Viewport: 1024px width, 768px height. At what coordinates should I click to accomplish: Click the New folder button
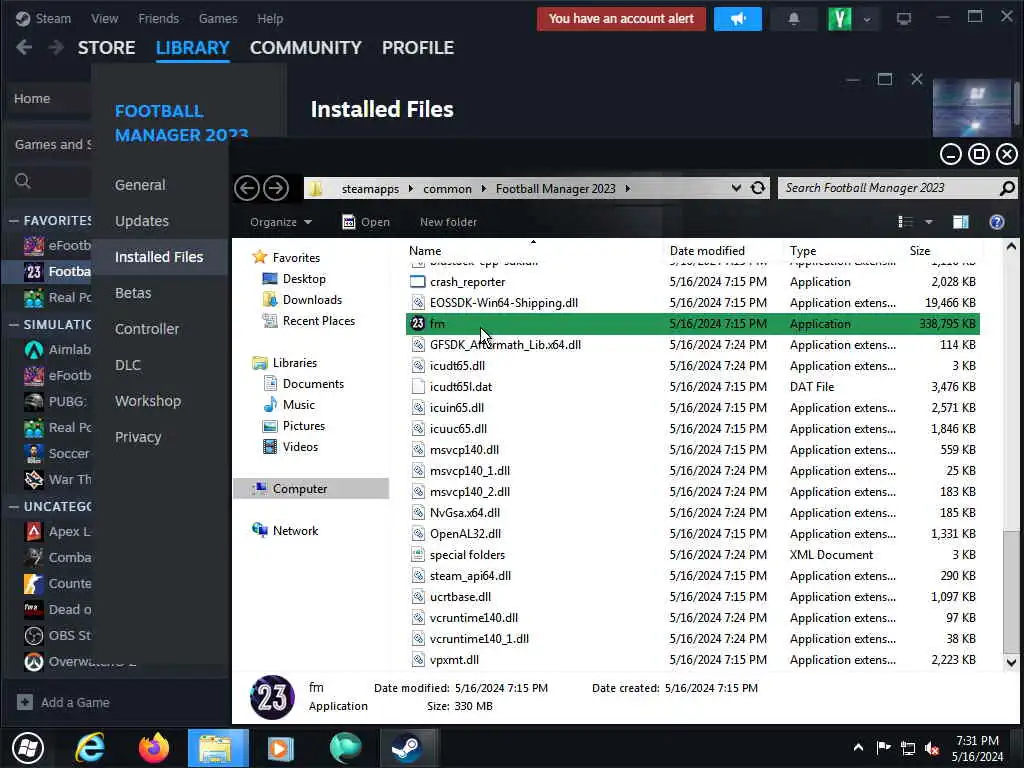click(449, 222)
